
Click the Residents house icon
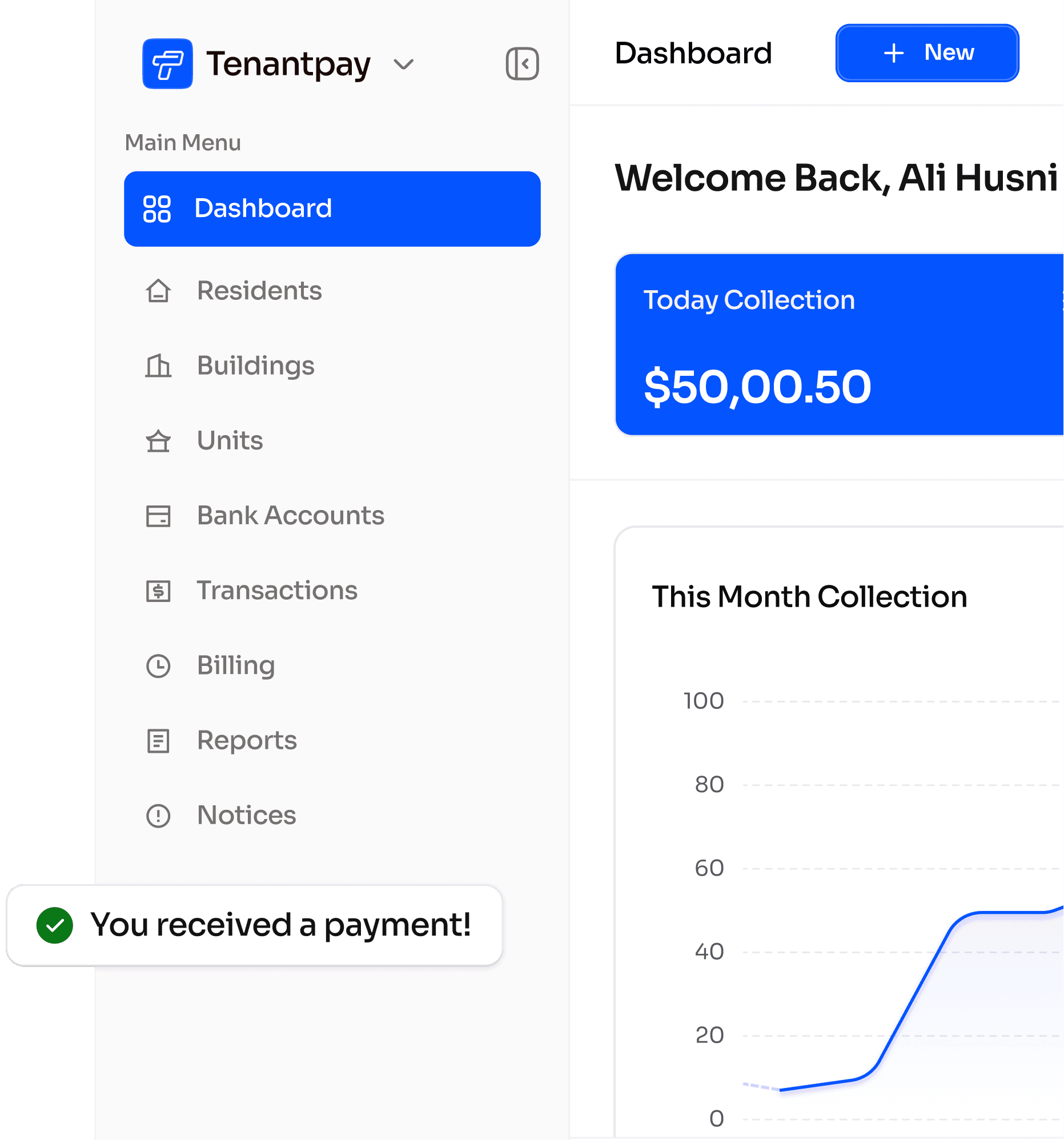coord(158,291)
